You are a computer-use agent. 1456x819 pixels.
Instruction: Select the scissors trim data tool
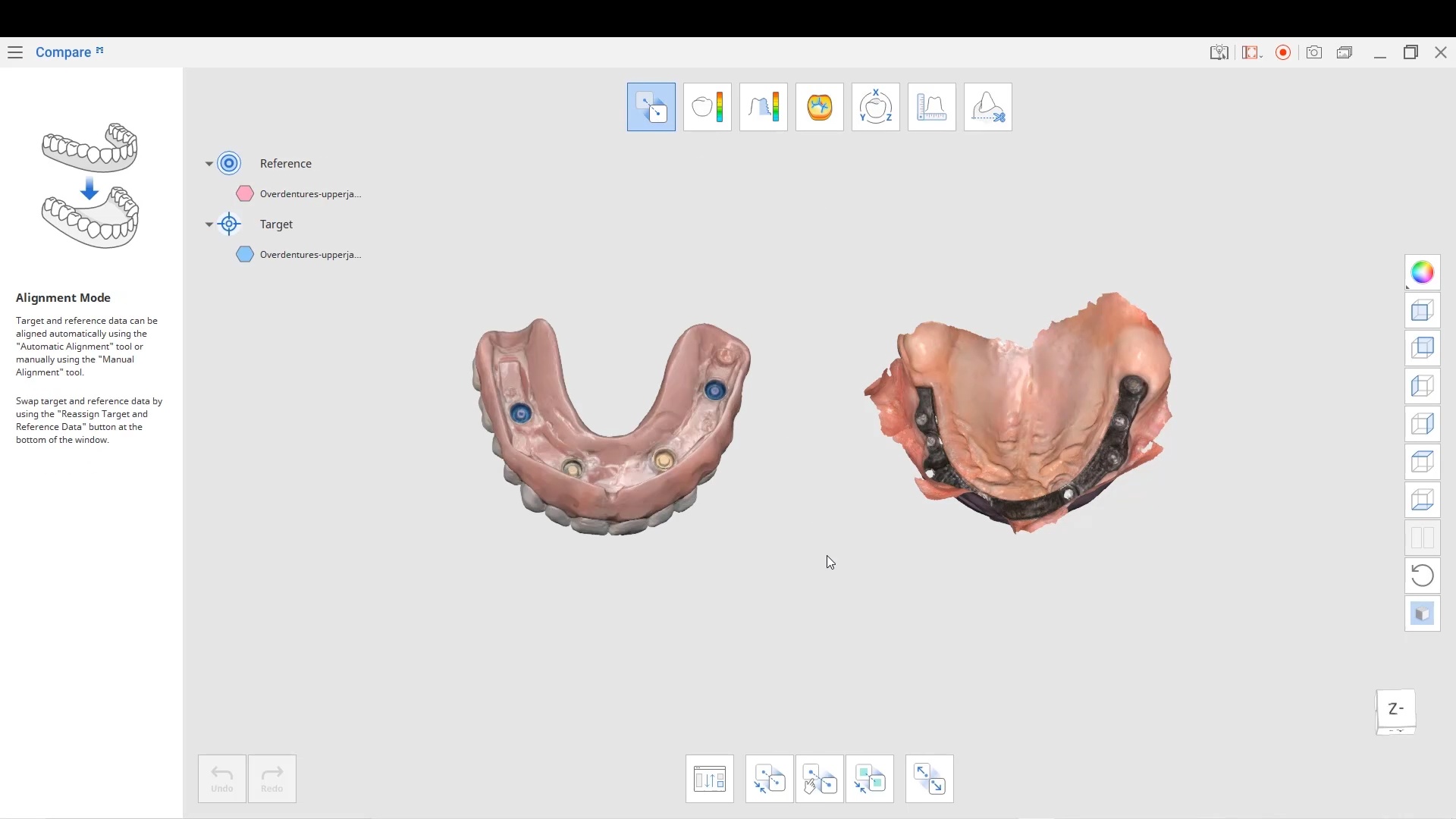pos(987,107)
